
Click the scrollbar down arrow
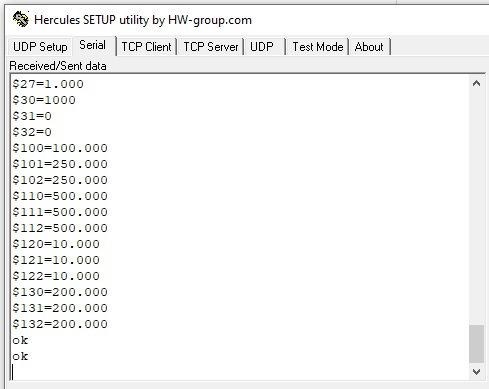point(476,371)
